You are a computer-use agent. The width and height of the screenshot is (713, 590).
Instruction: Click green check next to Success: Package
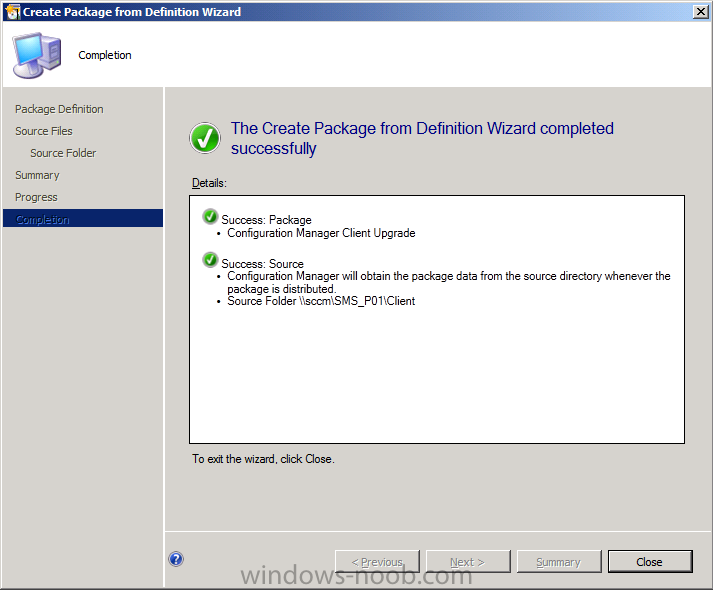point(210,217)
